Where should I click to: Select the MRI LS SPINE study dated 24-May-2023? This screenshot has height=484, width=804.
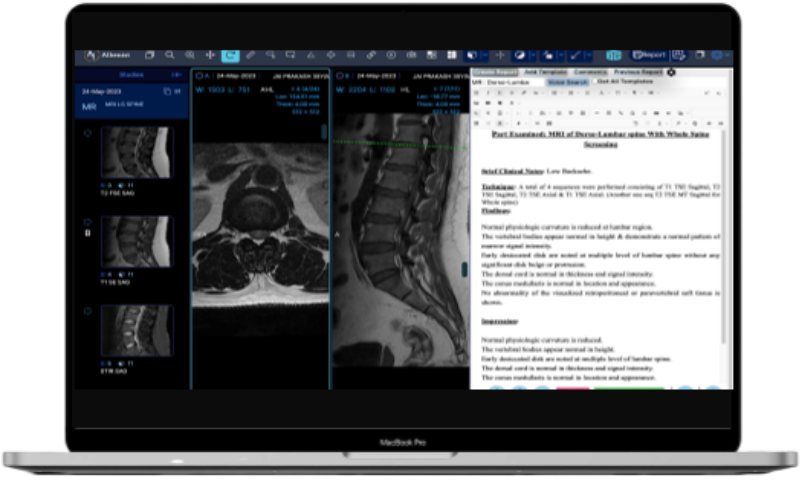point(132,99)
